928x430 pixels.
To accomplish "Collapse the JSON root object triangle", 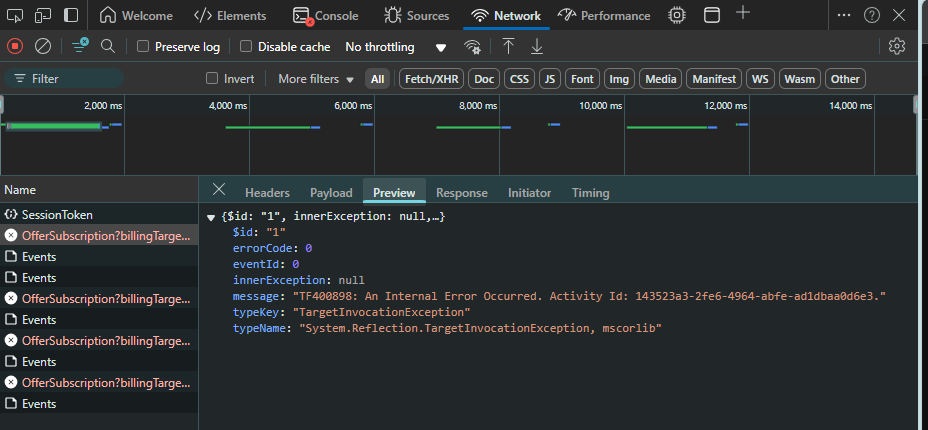I will point(211,218).
